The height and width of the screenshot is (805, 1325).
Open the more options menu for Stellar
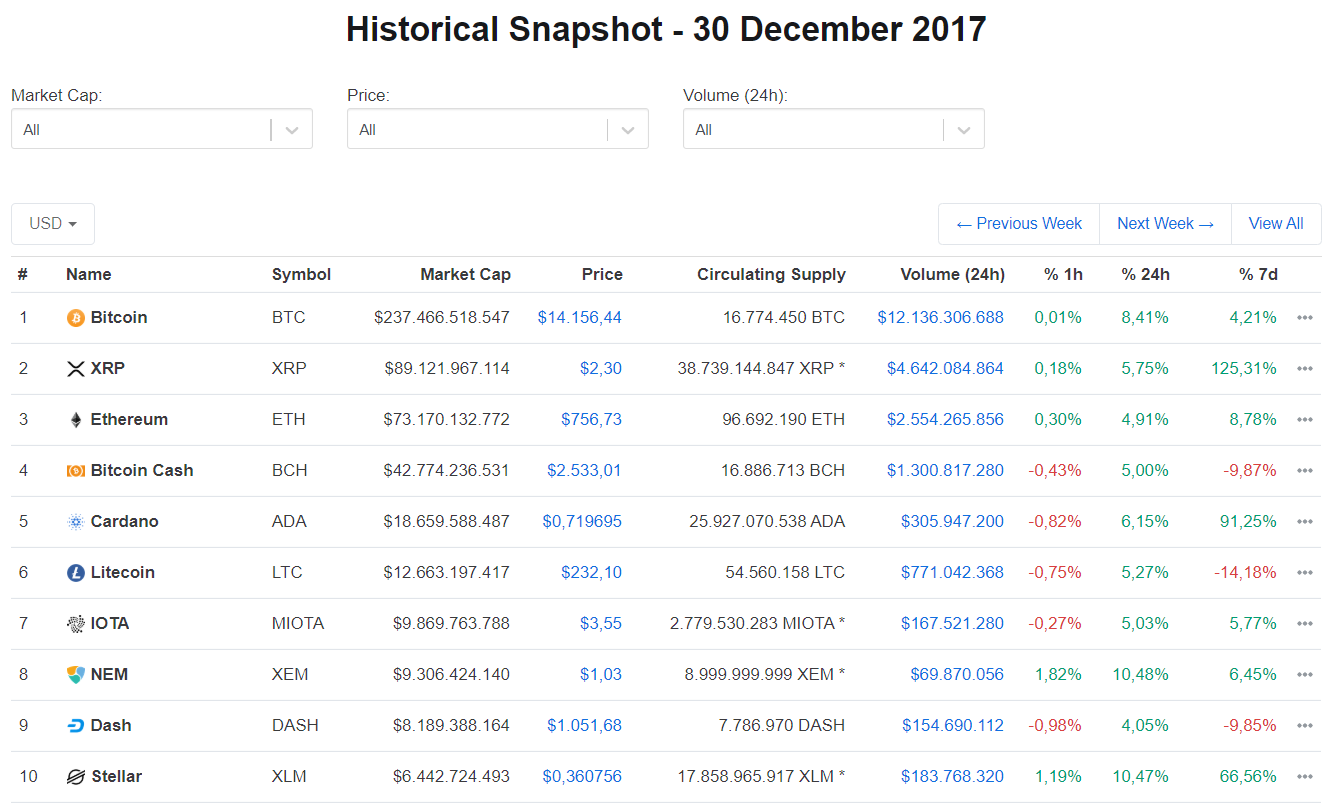pyautogui.click(x=1304, y=777)
